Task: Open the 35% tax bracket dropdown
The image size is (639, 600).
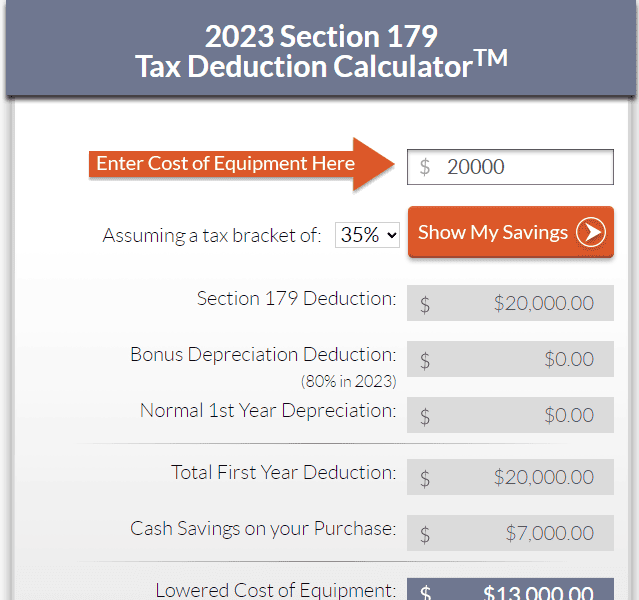Action: pos(367,235)
